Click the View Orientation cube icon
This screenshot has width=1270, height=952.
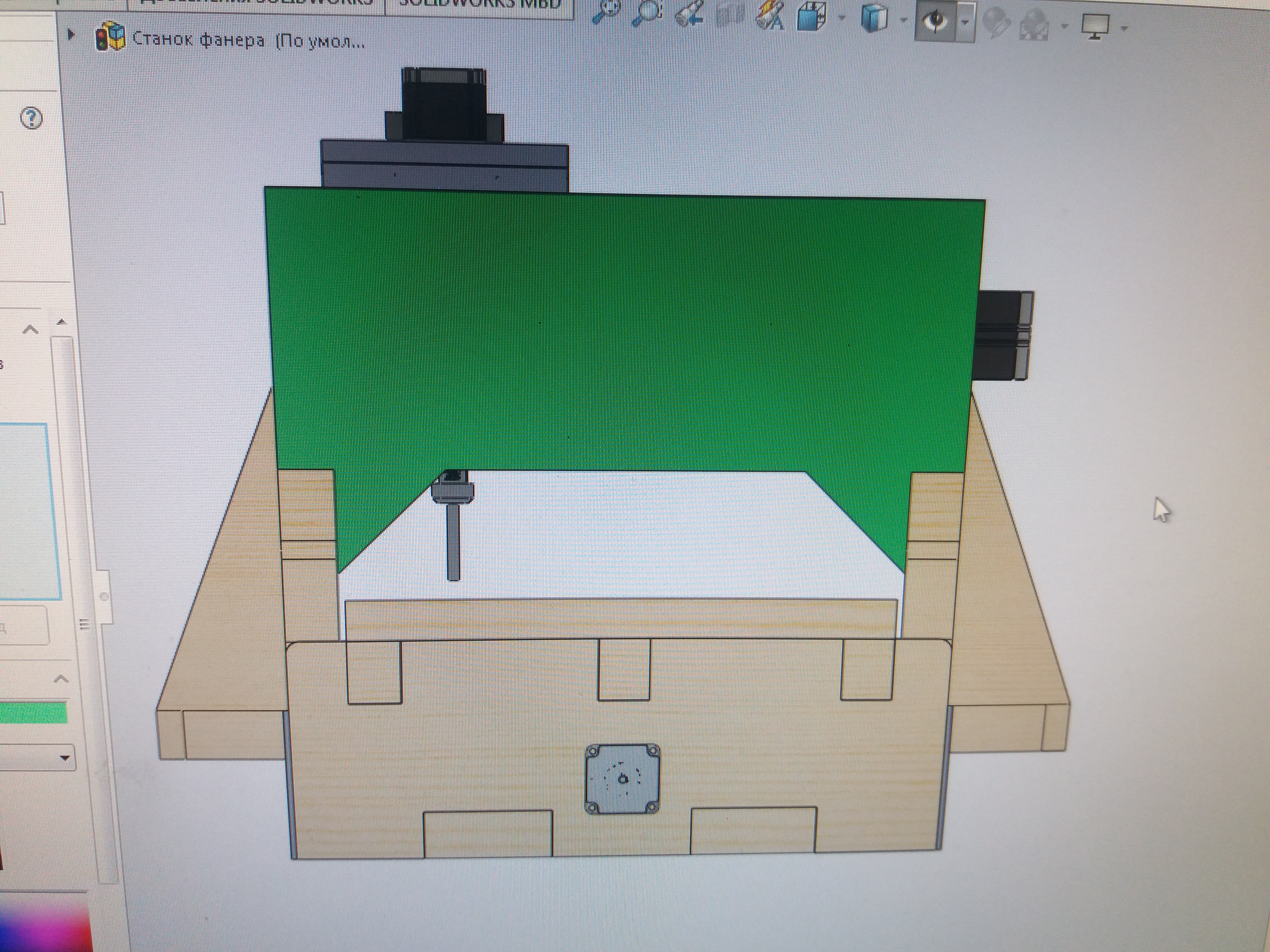coord(811,17)
